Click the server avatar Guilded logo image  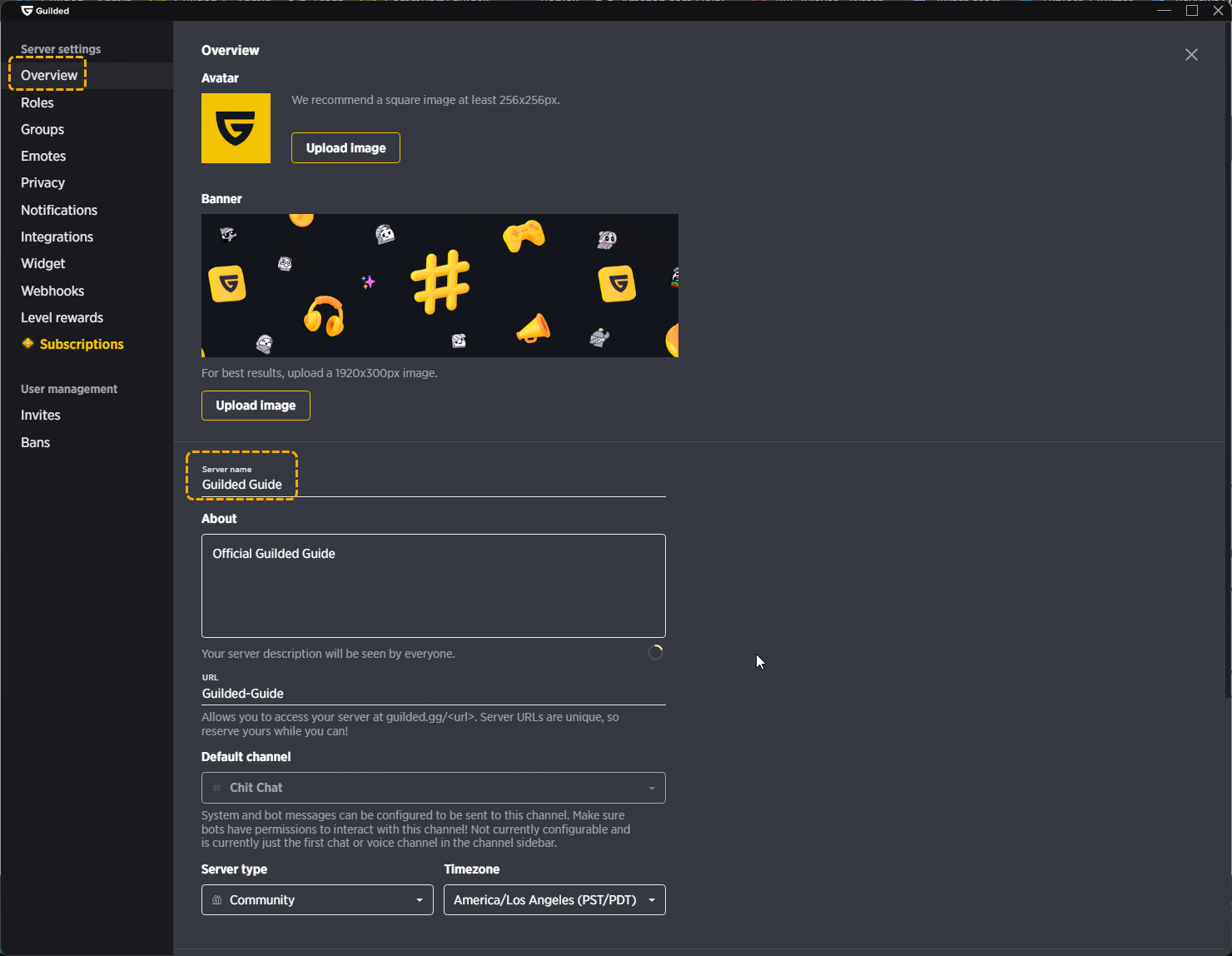(x=236, y=128)
